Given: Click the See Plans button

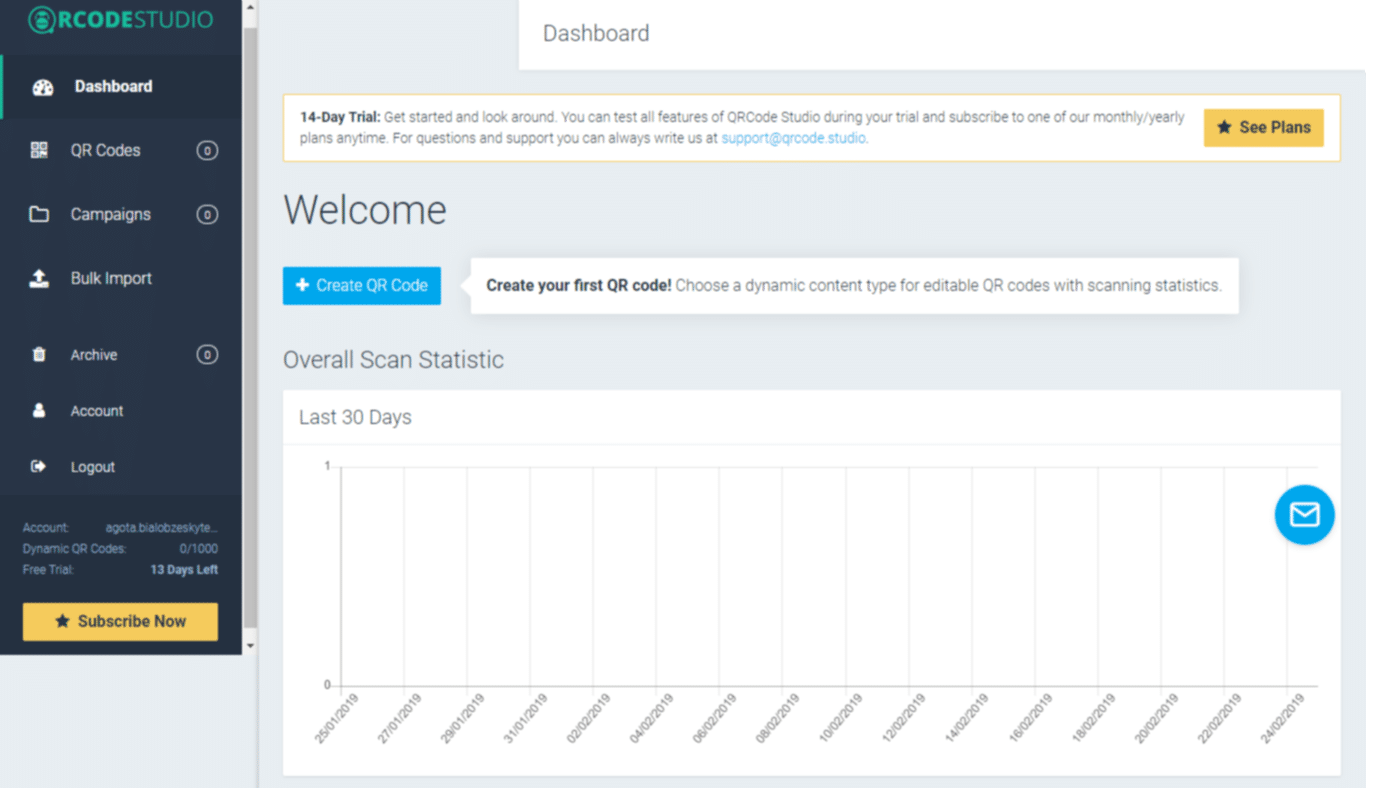Looking at the screenshot, I should tap(1263, 128).
